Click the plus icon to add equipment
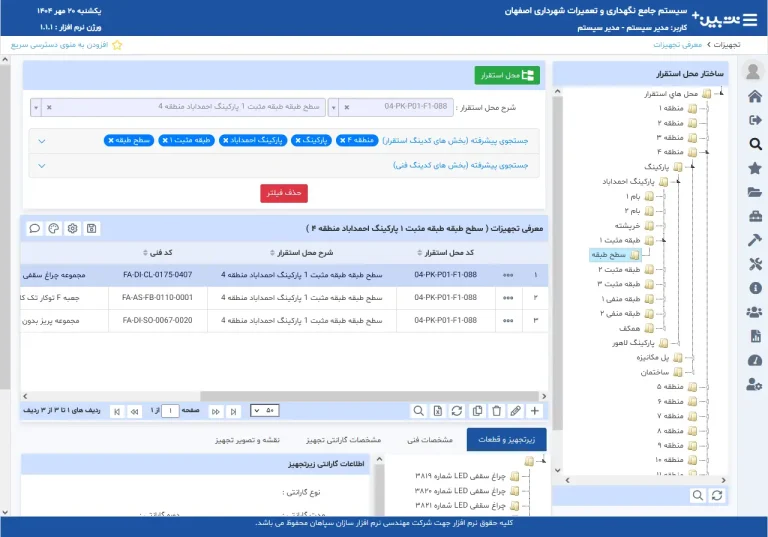Image resolution: width=768 pixels, height=537 pixels. pyautogui.click(x=534, y=411)
